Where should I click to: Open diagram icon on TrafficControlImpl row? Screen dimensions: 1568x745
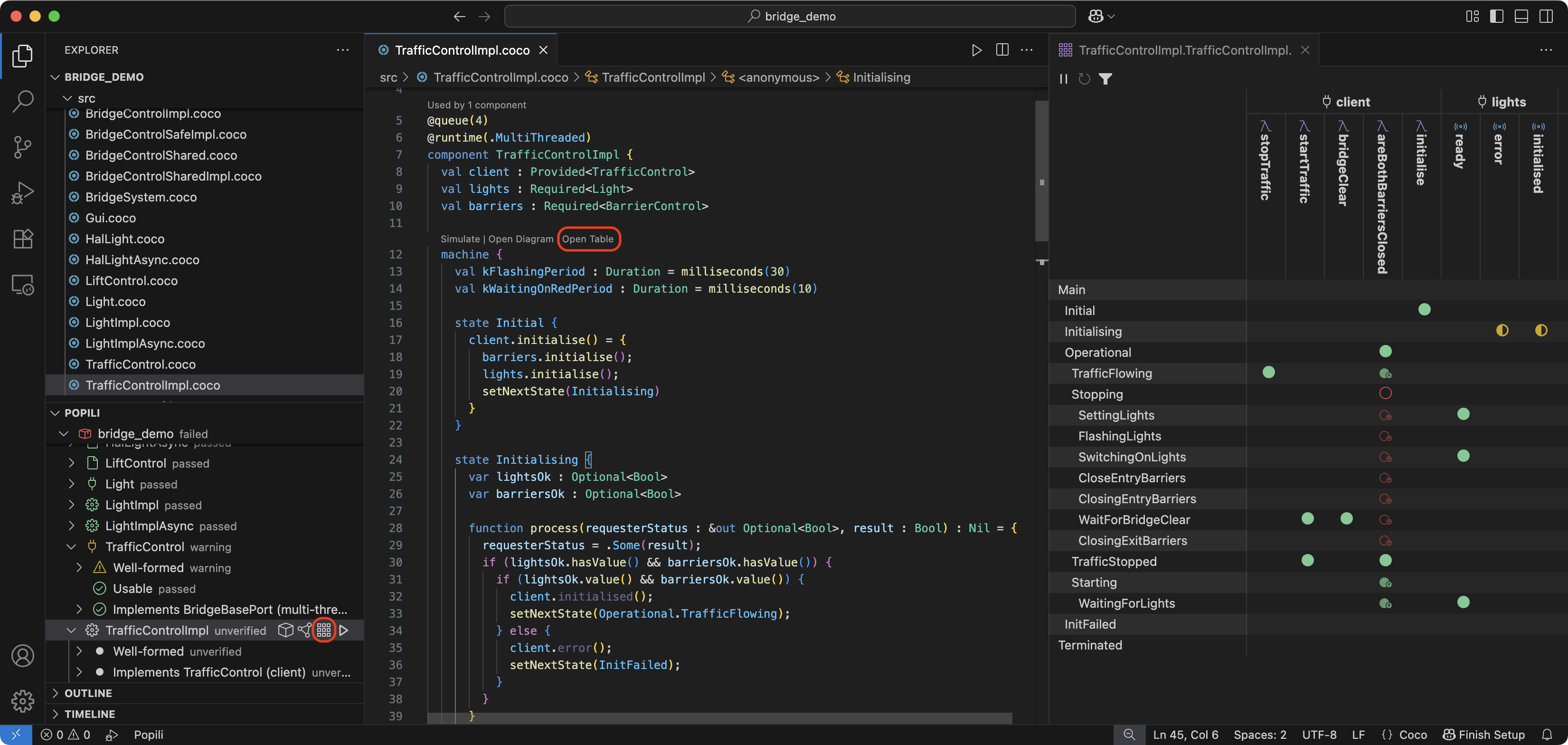(x=304, y=630)
